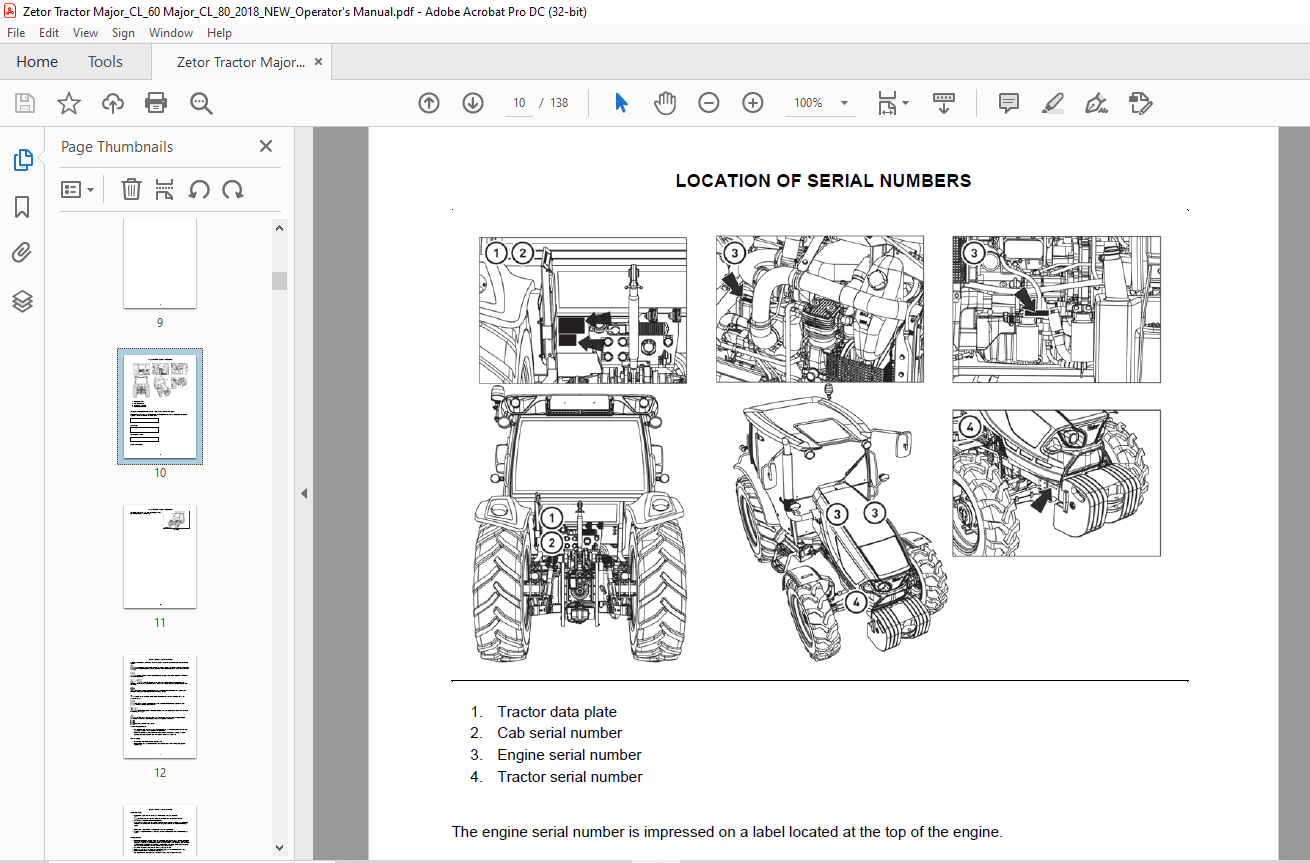
Task: Open the Find text magnifier tool
Action: click(x=201, y=103)
